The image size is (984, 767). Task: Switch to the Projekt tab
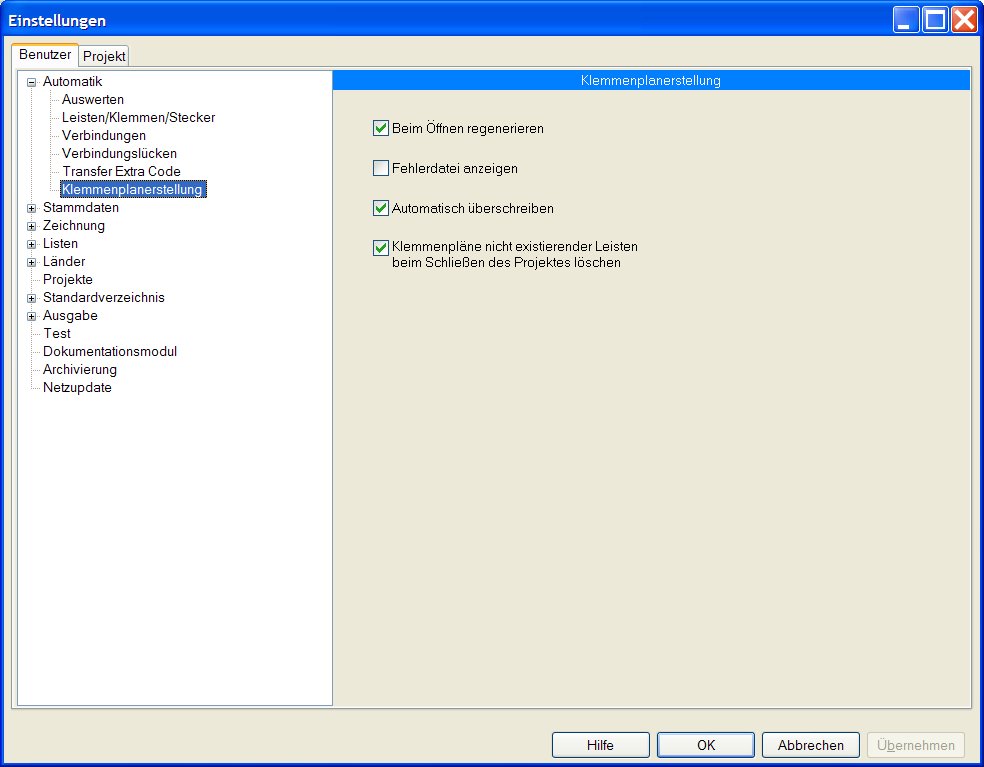pos(104,56)
